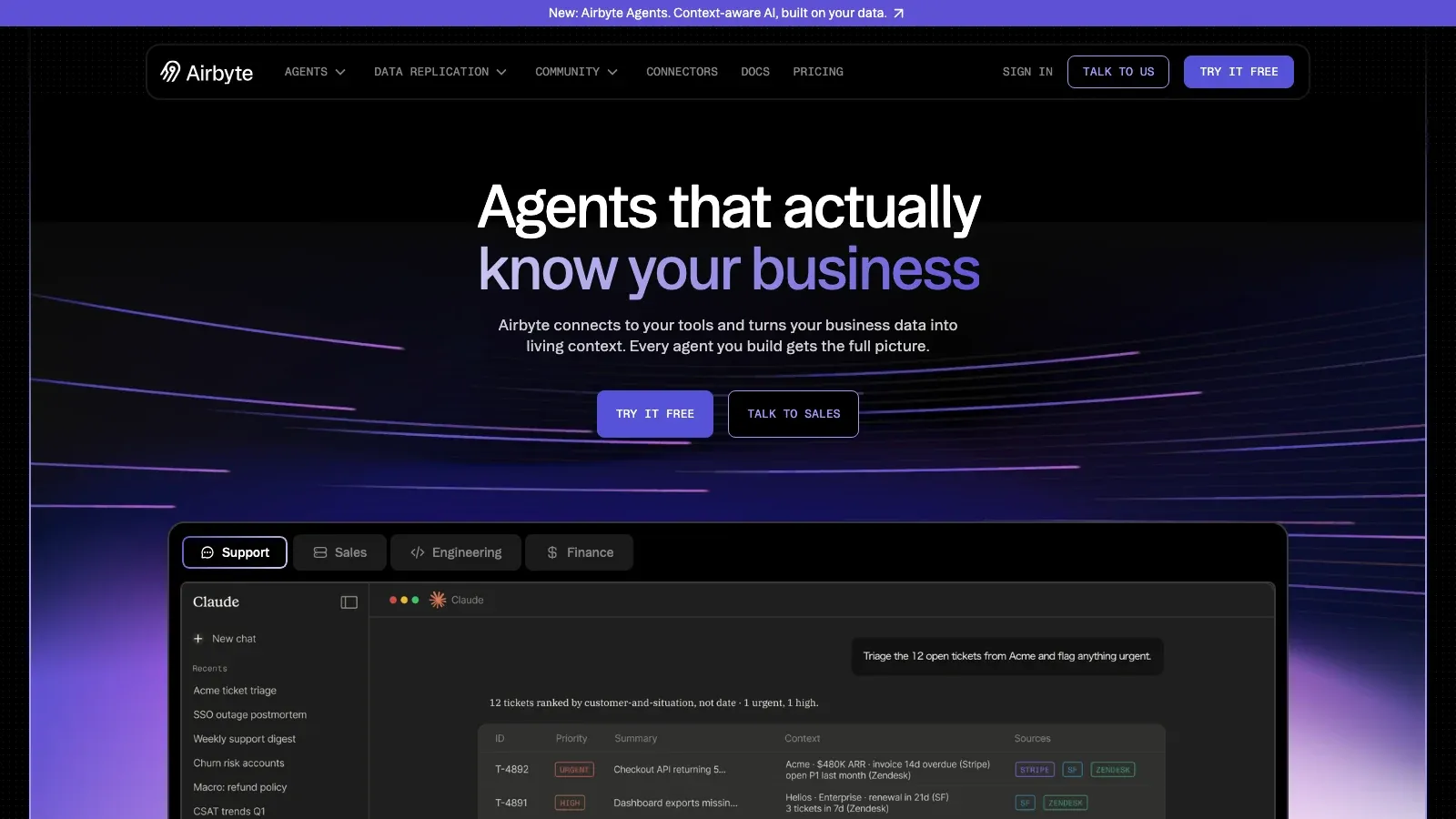Click the Claude title in the sidebar
Screen dimensions: 1456x819
click(x=216, y=602)
